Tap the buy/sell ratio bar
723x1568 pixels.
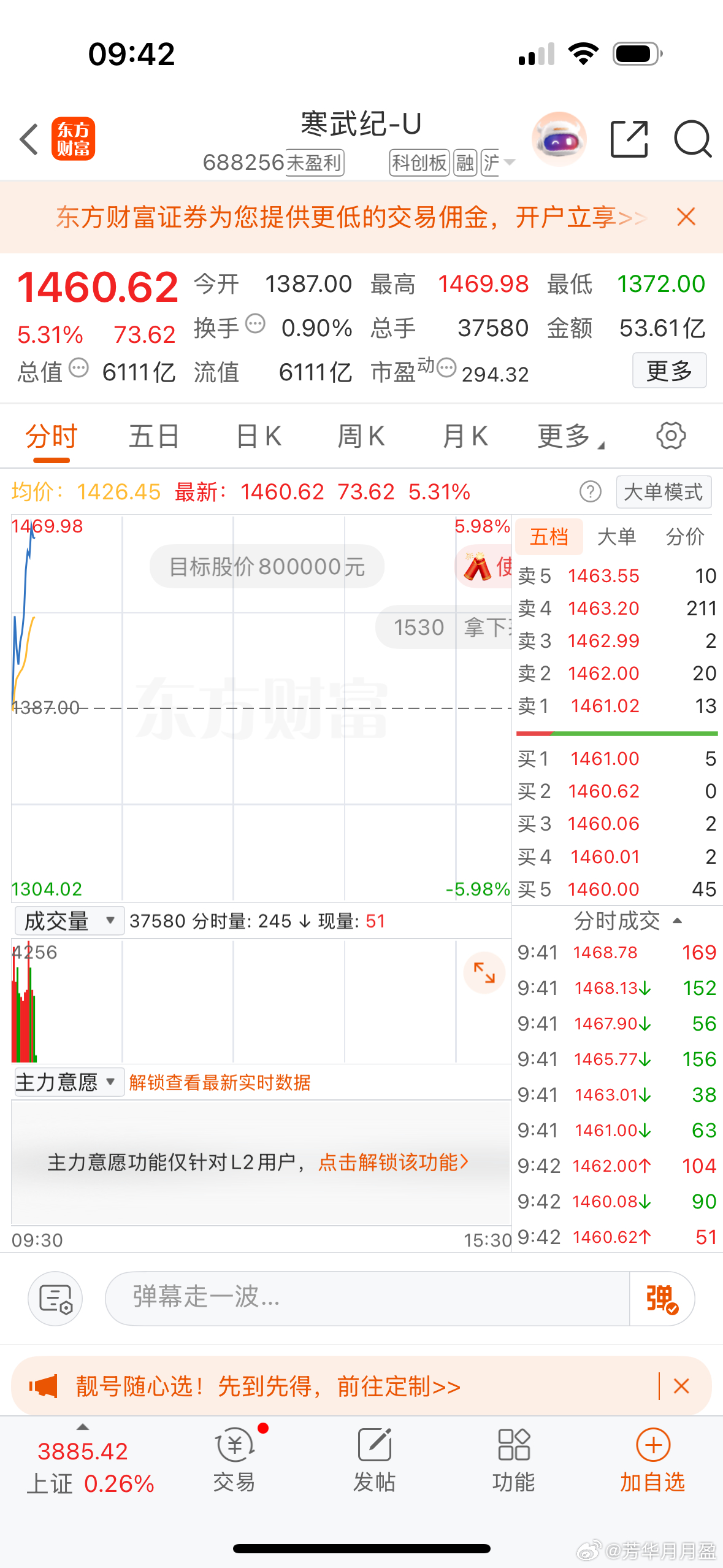617,733
